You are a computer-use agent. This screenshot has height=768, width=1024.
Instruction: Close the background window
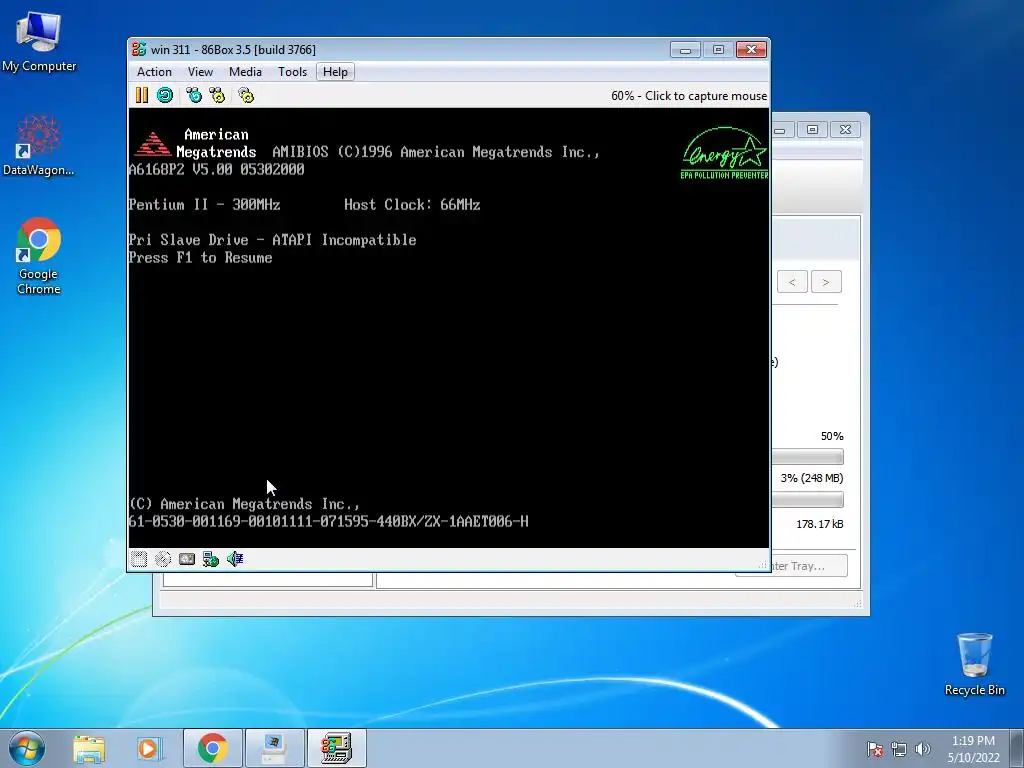pyautogui.click(x=845, y=129)
